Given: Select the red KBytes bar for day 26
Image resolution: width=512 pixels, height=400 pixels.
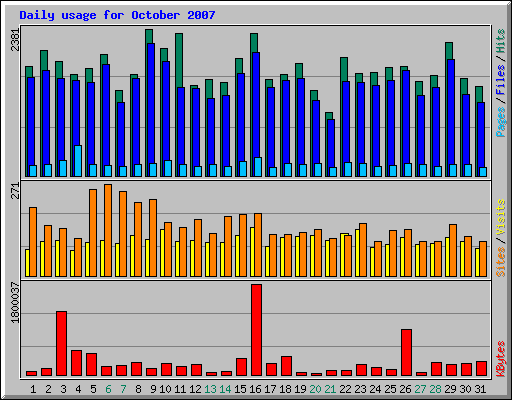Looking at the screenshot, I should [406, 353].
